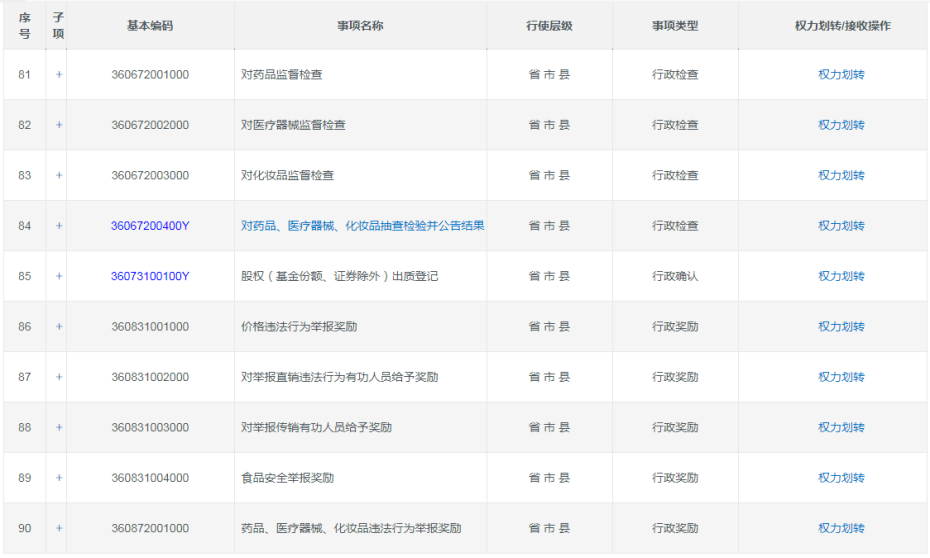Screen dimensions: 930x558
Task: Open code link 36067200400Y
Action: (x=150, y=226)
